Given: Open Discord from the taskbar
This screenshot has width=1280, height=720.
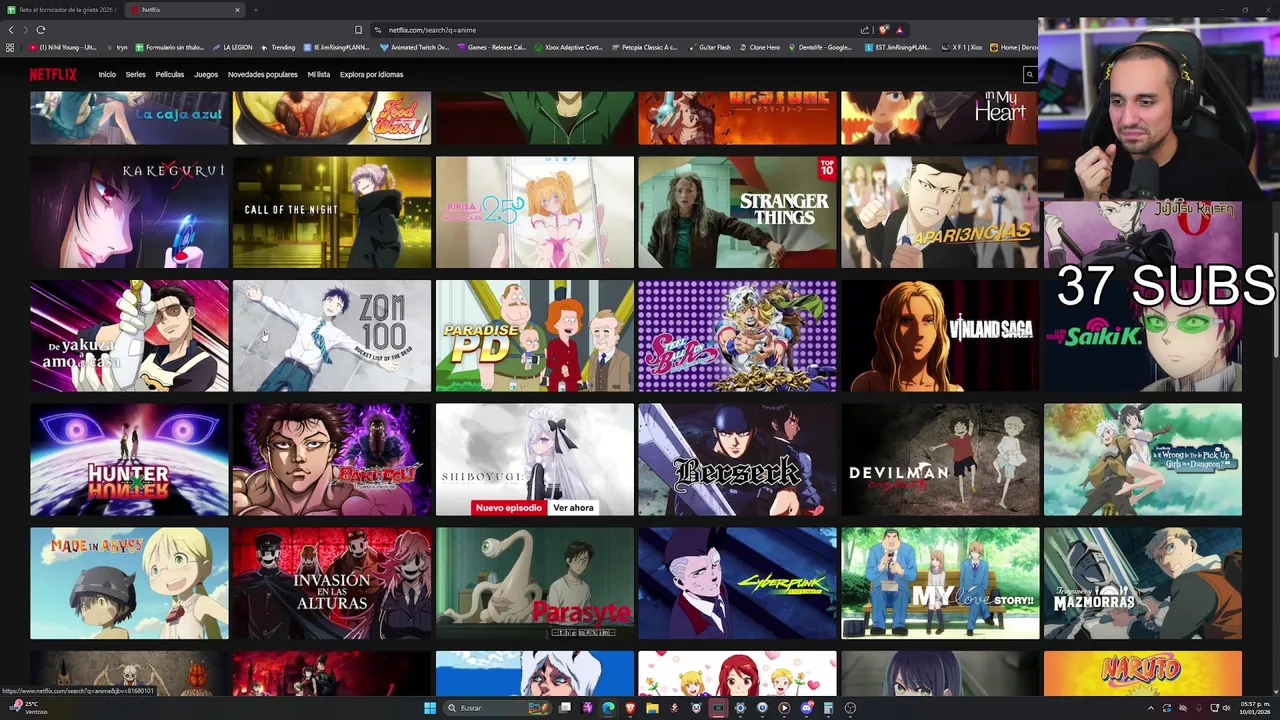Looking at the screenshot, I should click(806, 708).
